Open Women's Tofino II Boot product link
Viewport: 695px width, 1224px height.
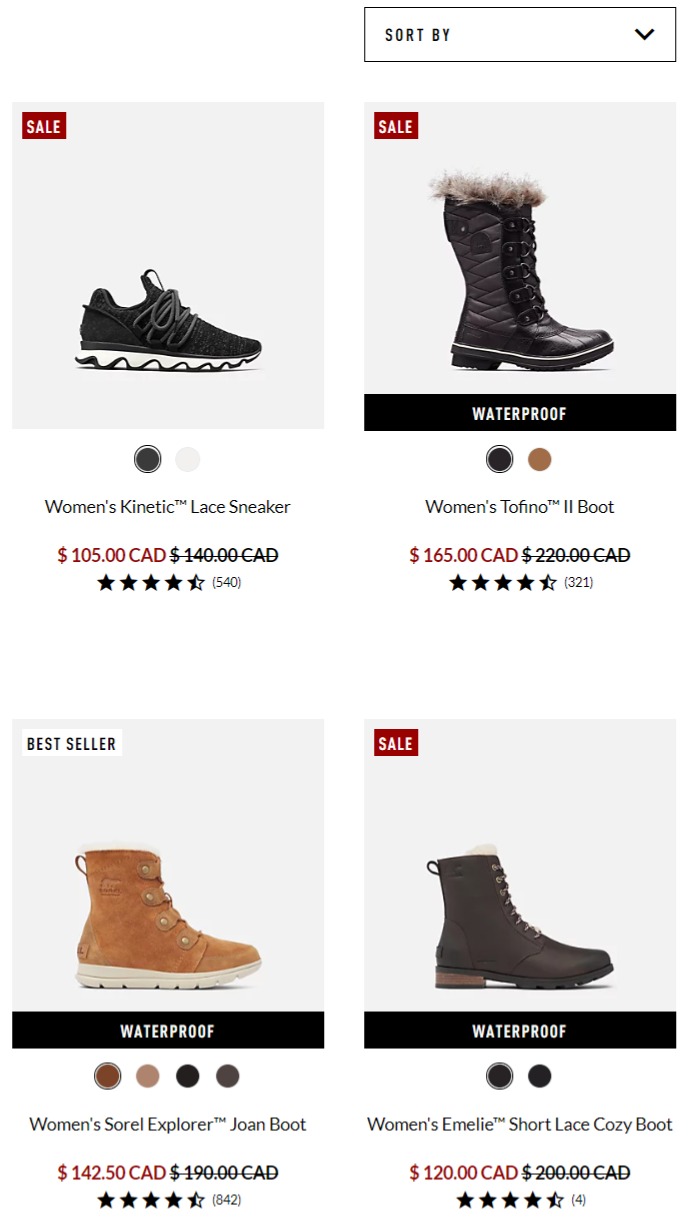pos(520,507)
